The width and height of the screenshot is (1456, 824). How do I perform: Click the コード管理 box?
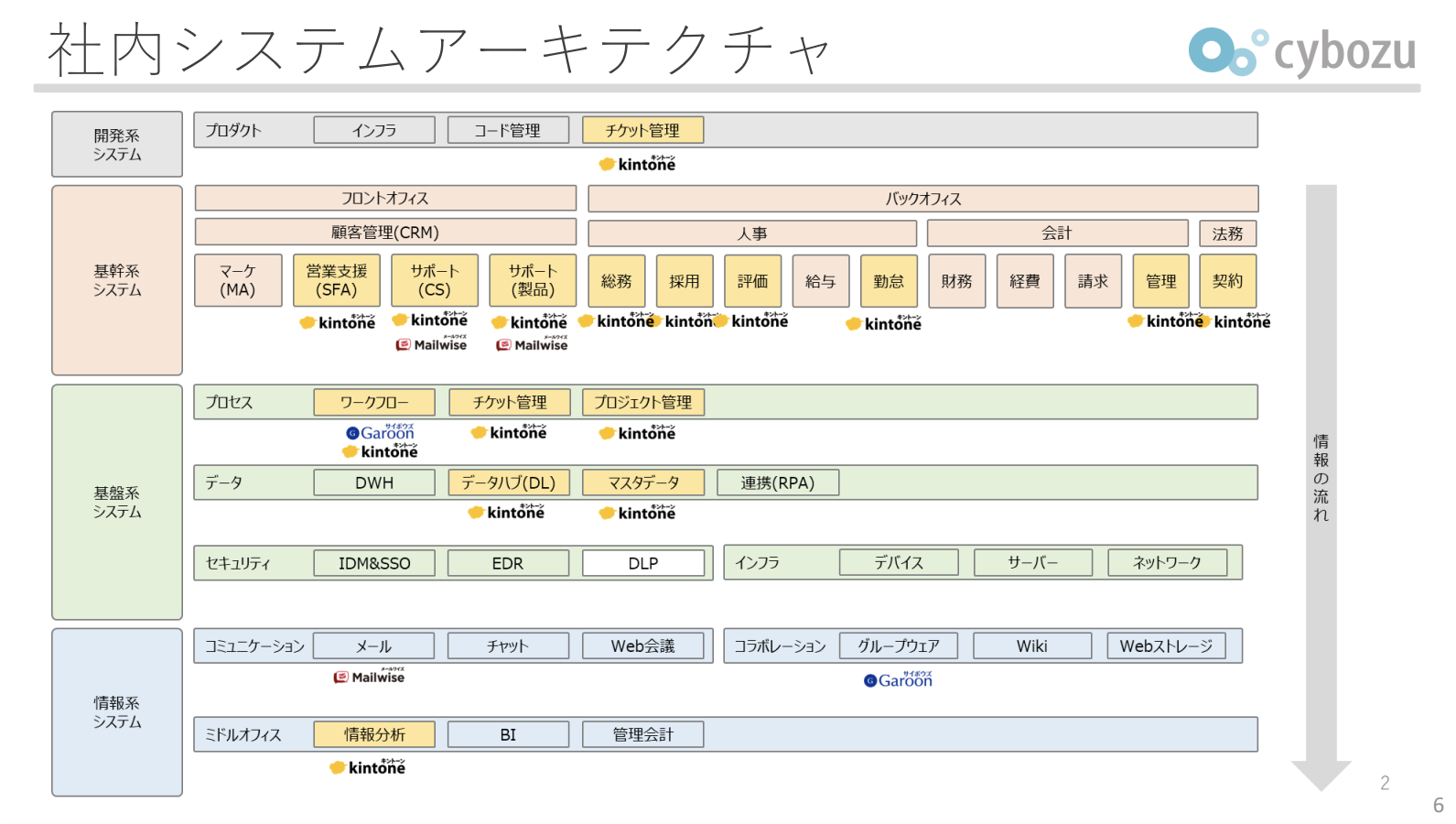click(508, 130)
